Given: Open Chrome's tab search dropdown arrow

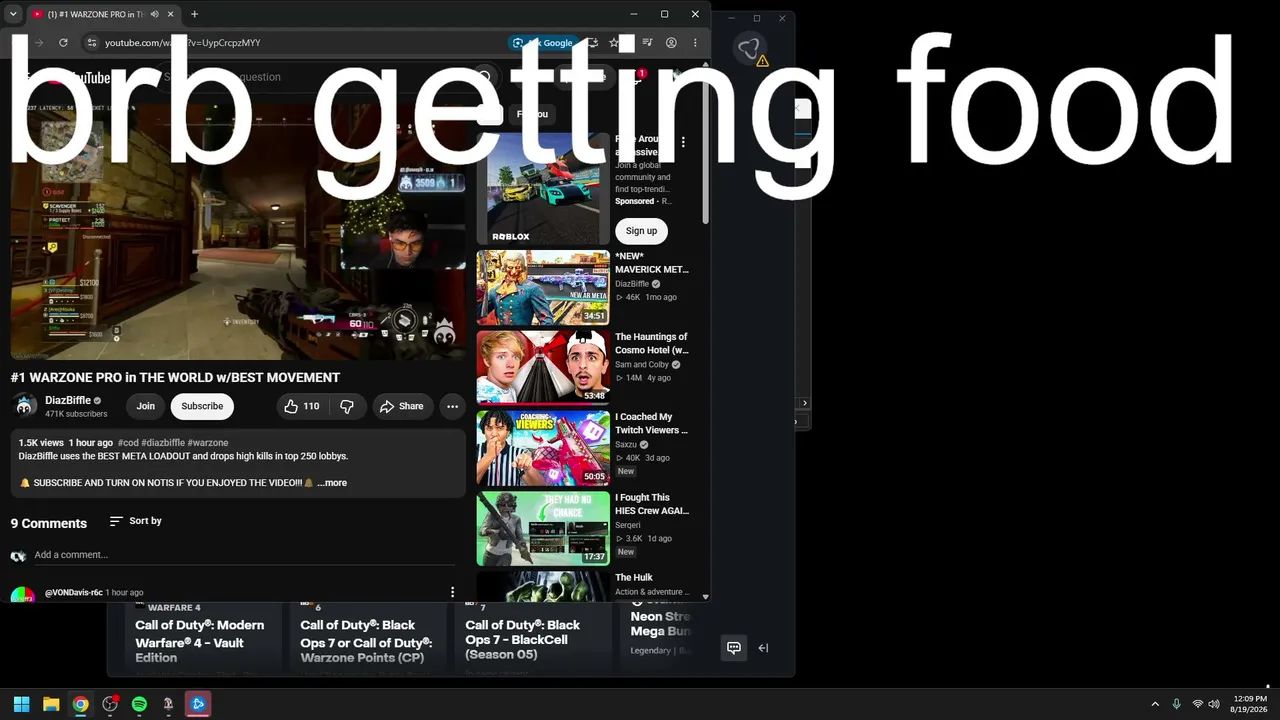Looking at the screenshot, I should 13,14.
